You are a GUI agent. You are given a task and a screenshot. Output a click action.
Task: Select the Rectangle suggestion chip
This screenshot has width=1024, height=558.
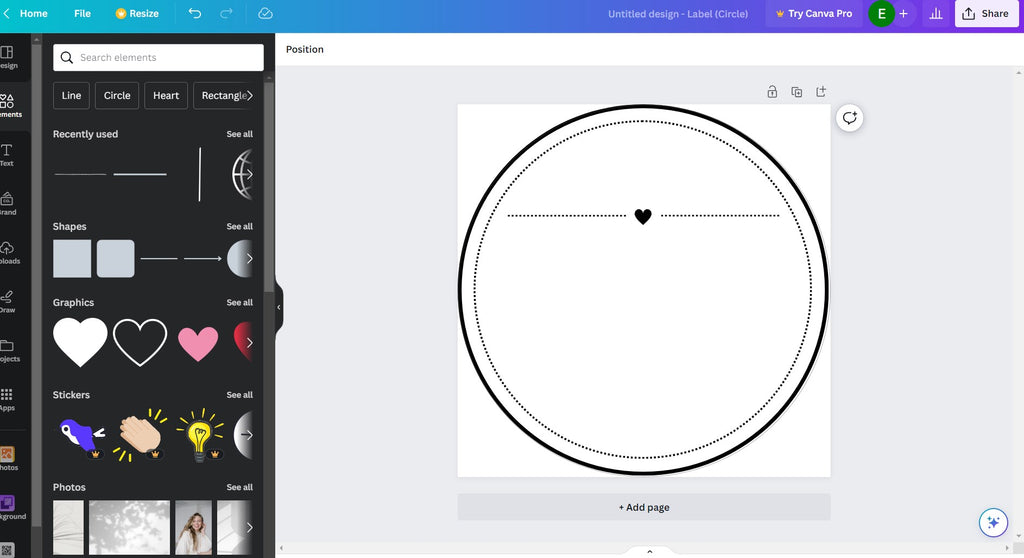223,95
